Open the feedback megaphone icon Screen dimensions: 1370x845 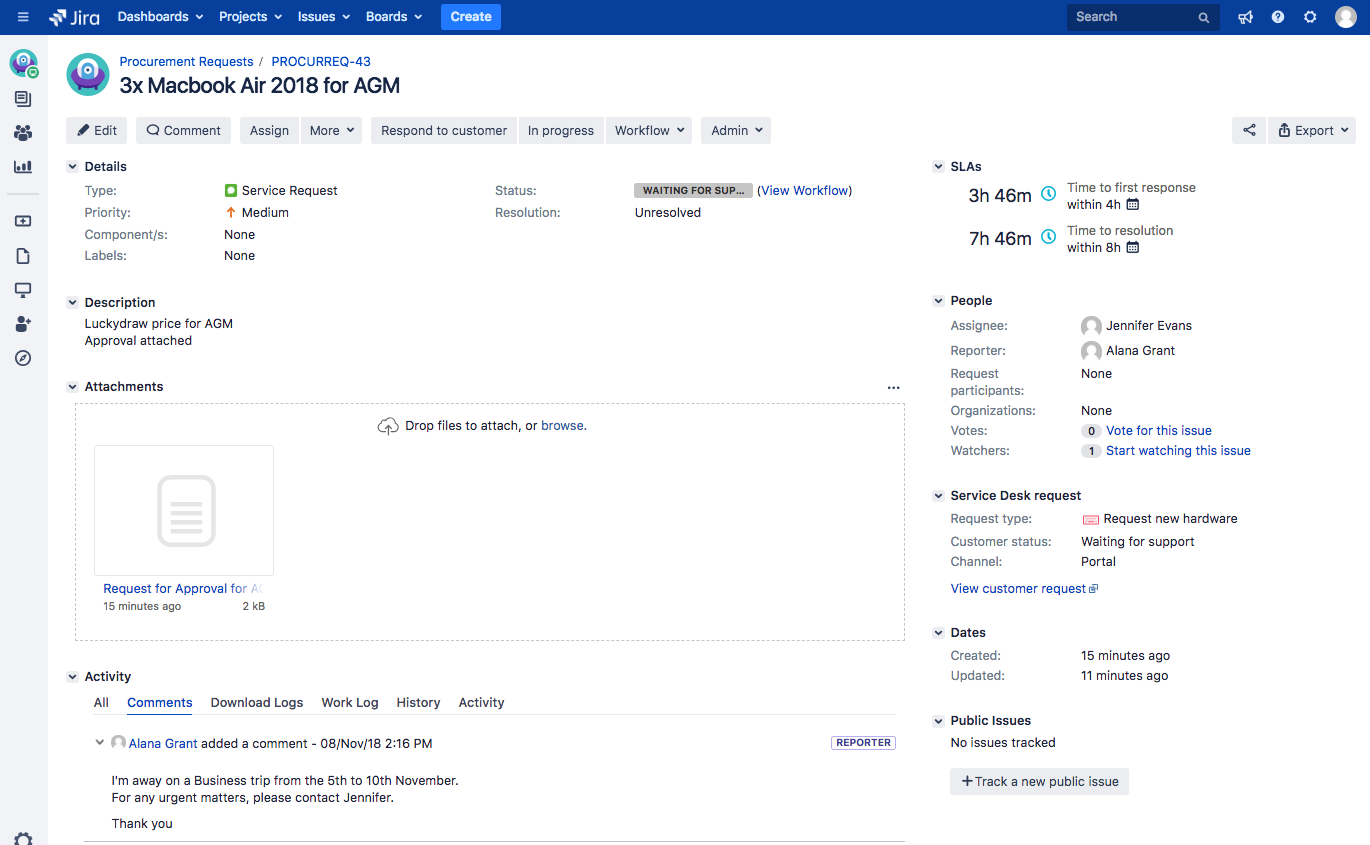point(1245,17)
